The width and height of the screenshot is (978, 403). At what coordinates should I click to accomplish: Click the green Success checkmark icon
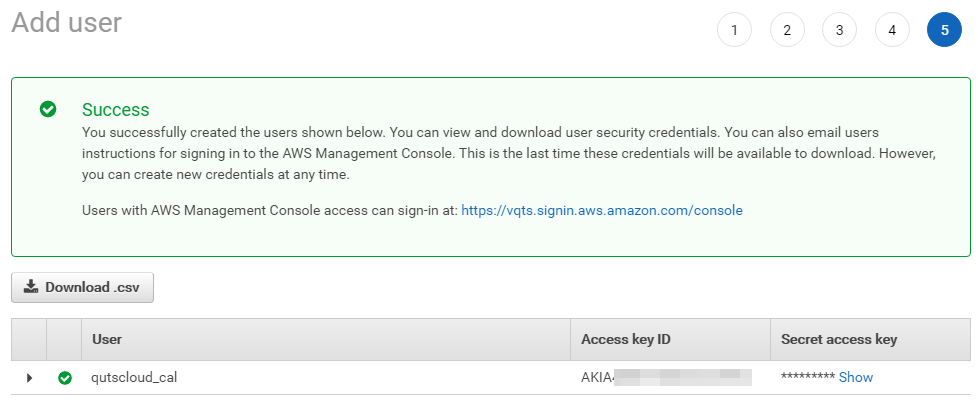pyautogui.click(x=47, y=109)
